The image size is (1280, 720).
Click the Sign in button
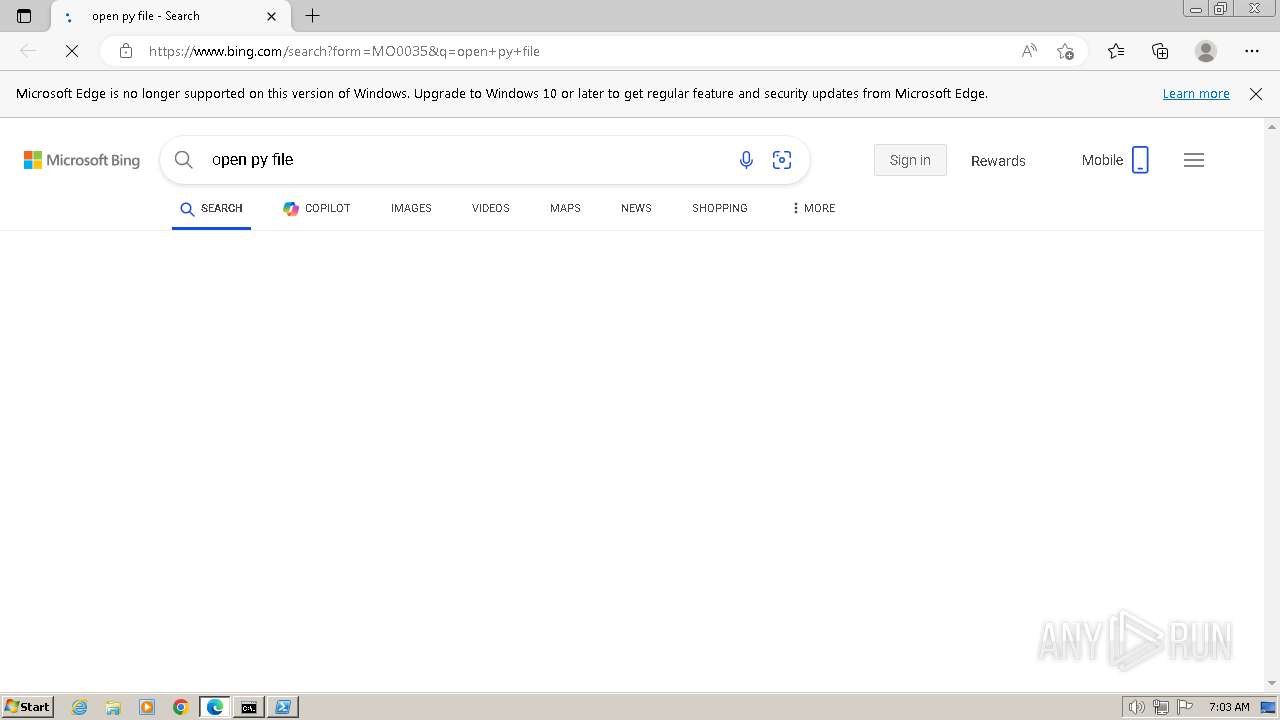910,160
